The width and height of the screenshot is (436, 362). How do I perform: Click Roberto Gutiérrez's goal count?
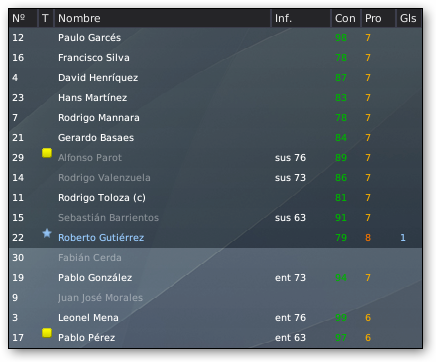coord(403,238)
